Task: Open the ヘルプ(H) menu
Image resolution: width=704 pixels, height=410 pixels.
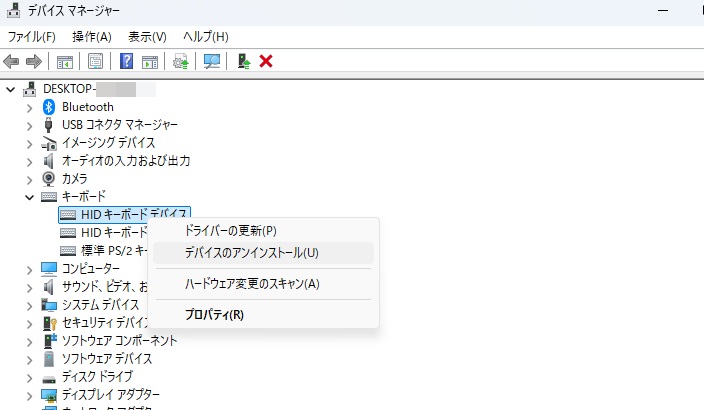Action: tap(206, 37)
